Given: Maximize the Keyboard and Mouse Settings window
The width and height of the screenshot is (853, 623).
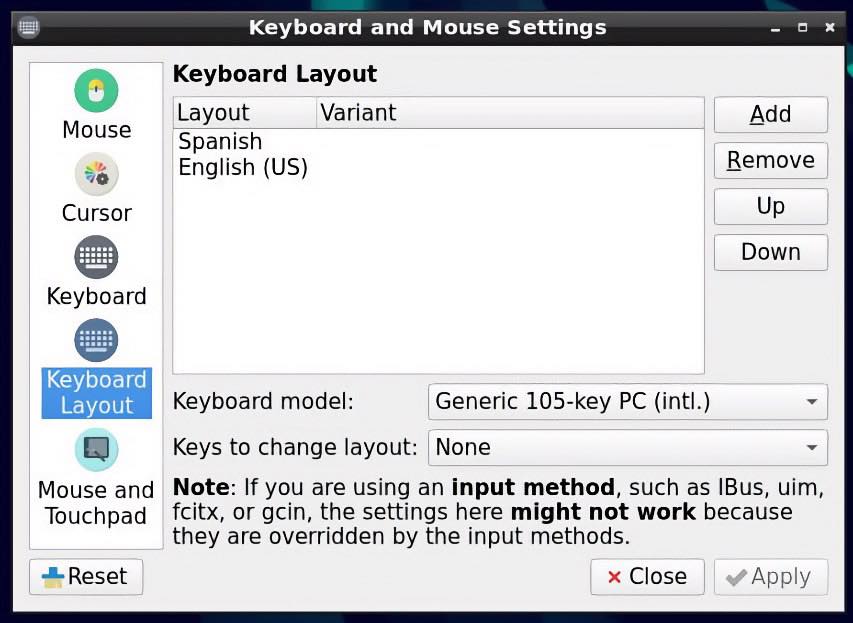Looking at the screenshot, I should click(x=802, y=27).
